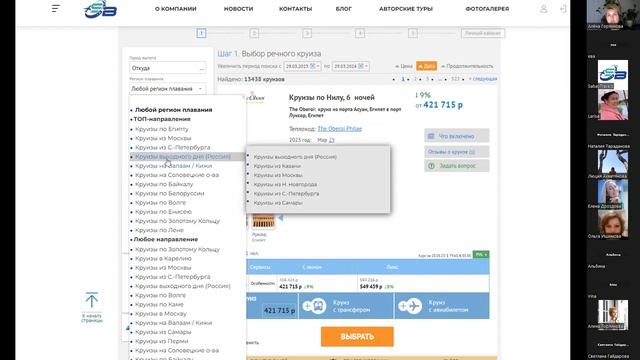640x360 pixels.
Task: Open 'НОВОСТИ' menu item
Action: coord(238,9)
